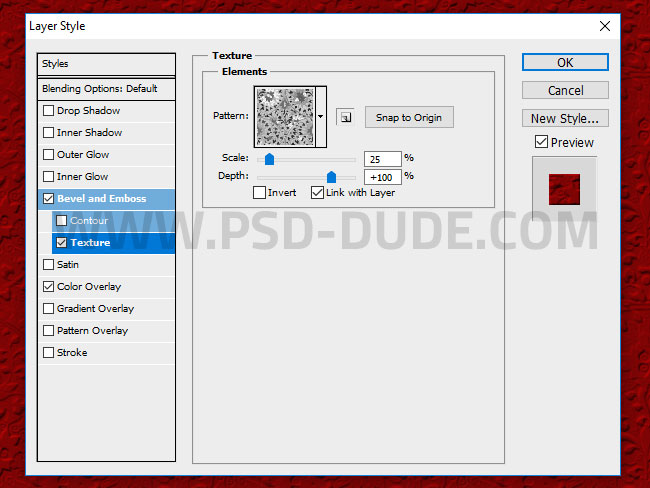Viewport: 650px width, 488px height.
Task: Click the Cancel button
Action: [565, 90]
